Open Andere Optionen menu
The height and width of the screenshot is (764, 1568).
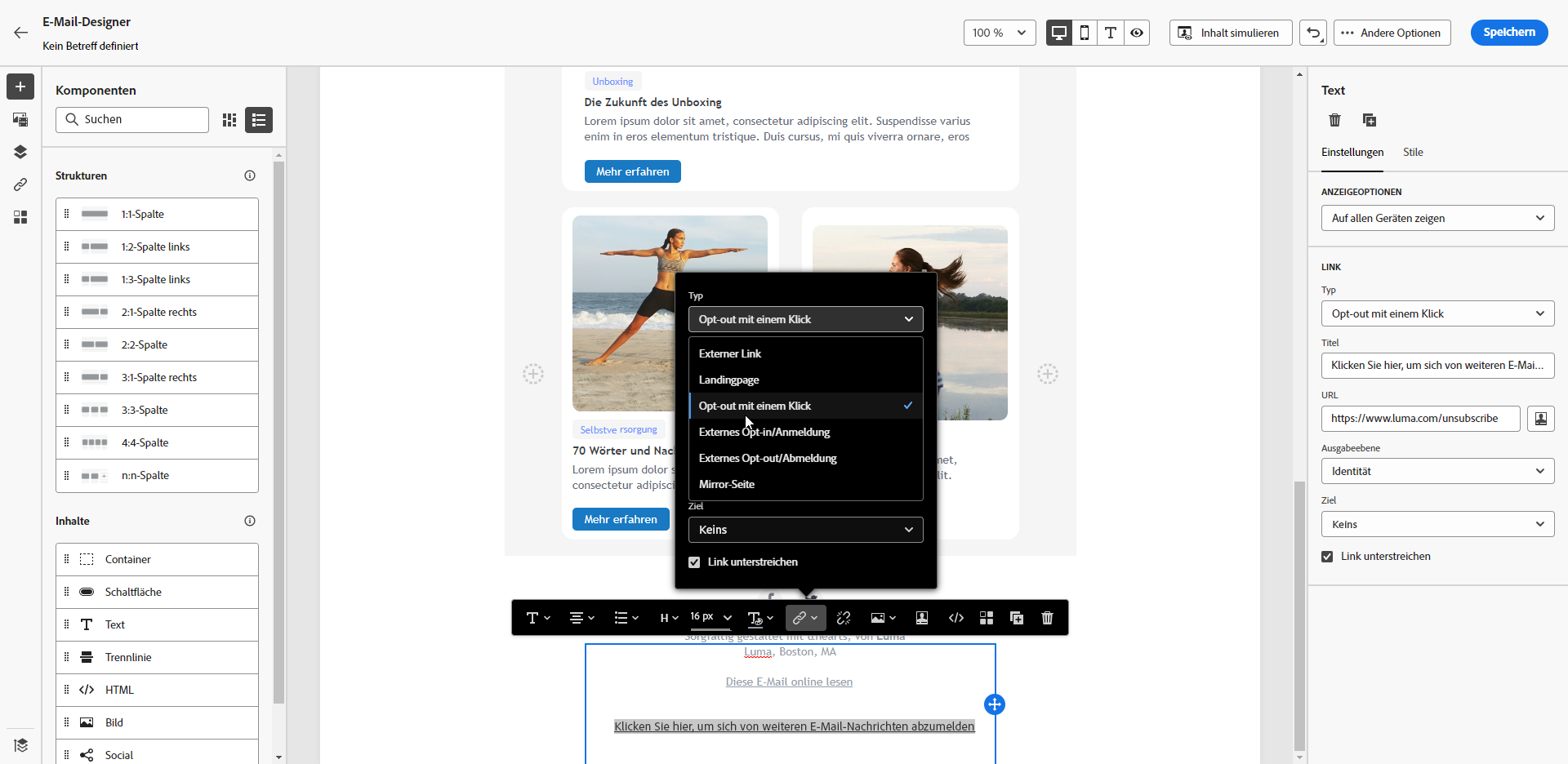tap(1392, 33)
